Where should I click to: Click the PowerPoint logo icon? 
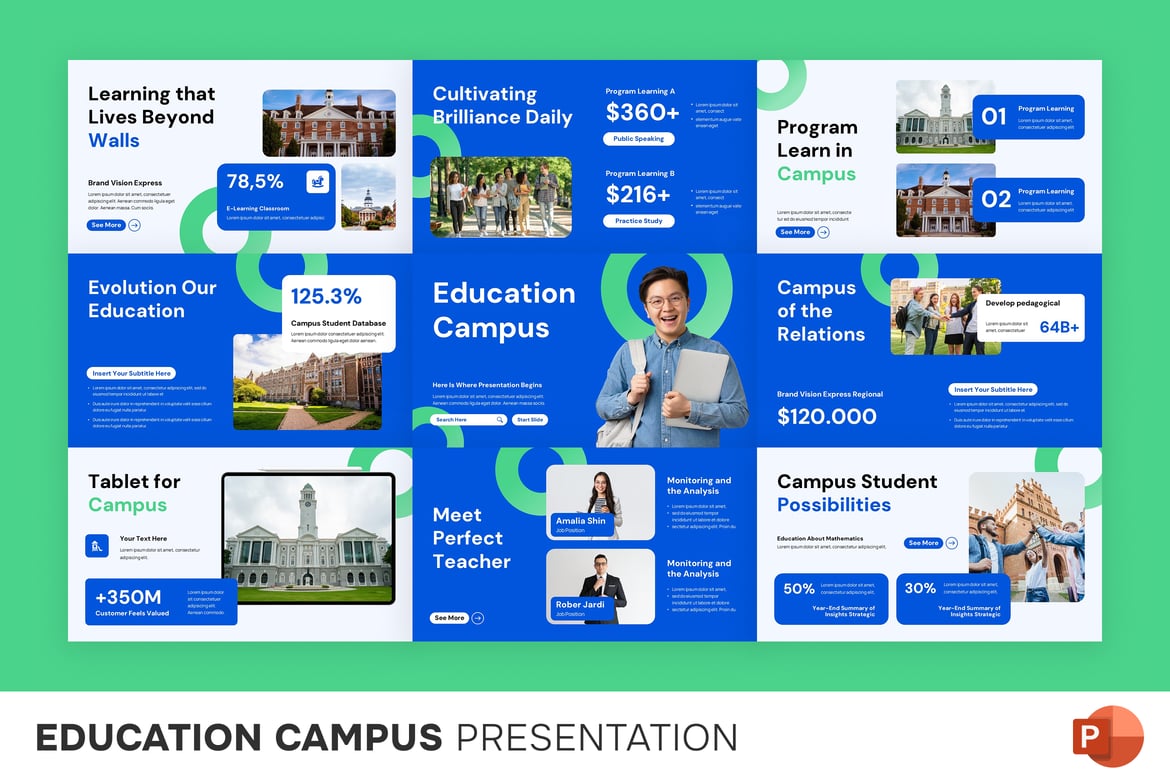tap(1107, 736)
